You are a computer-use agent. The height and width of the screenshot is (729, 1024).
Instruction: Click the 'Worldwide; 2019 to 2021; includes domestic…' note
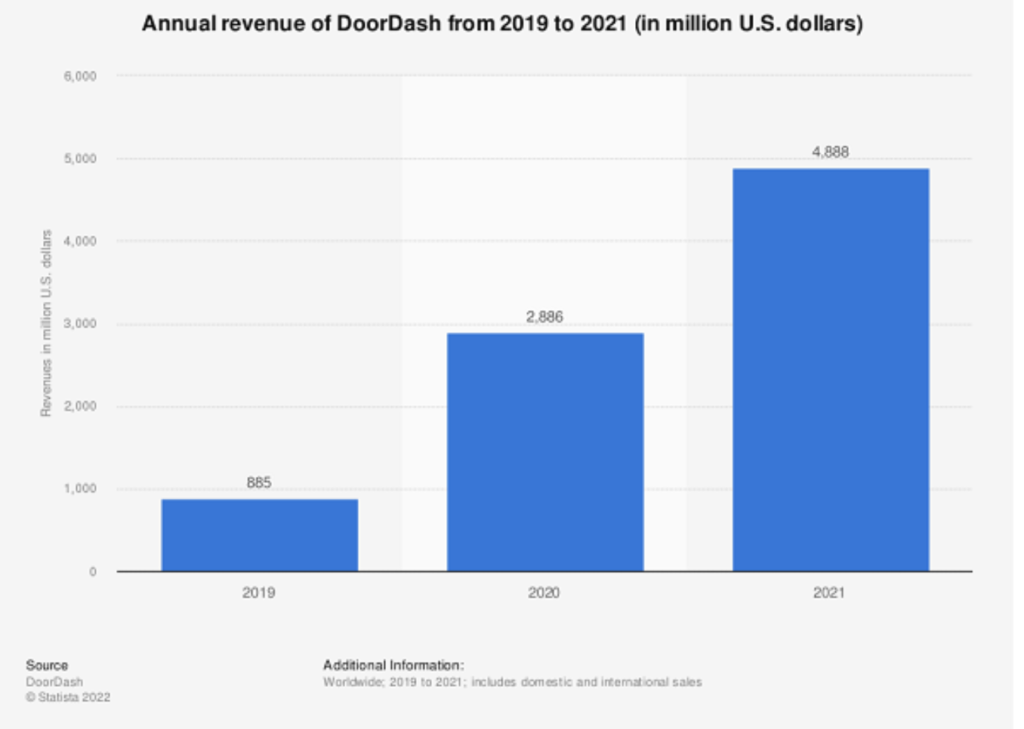tap(513, 682)
